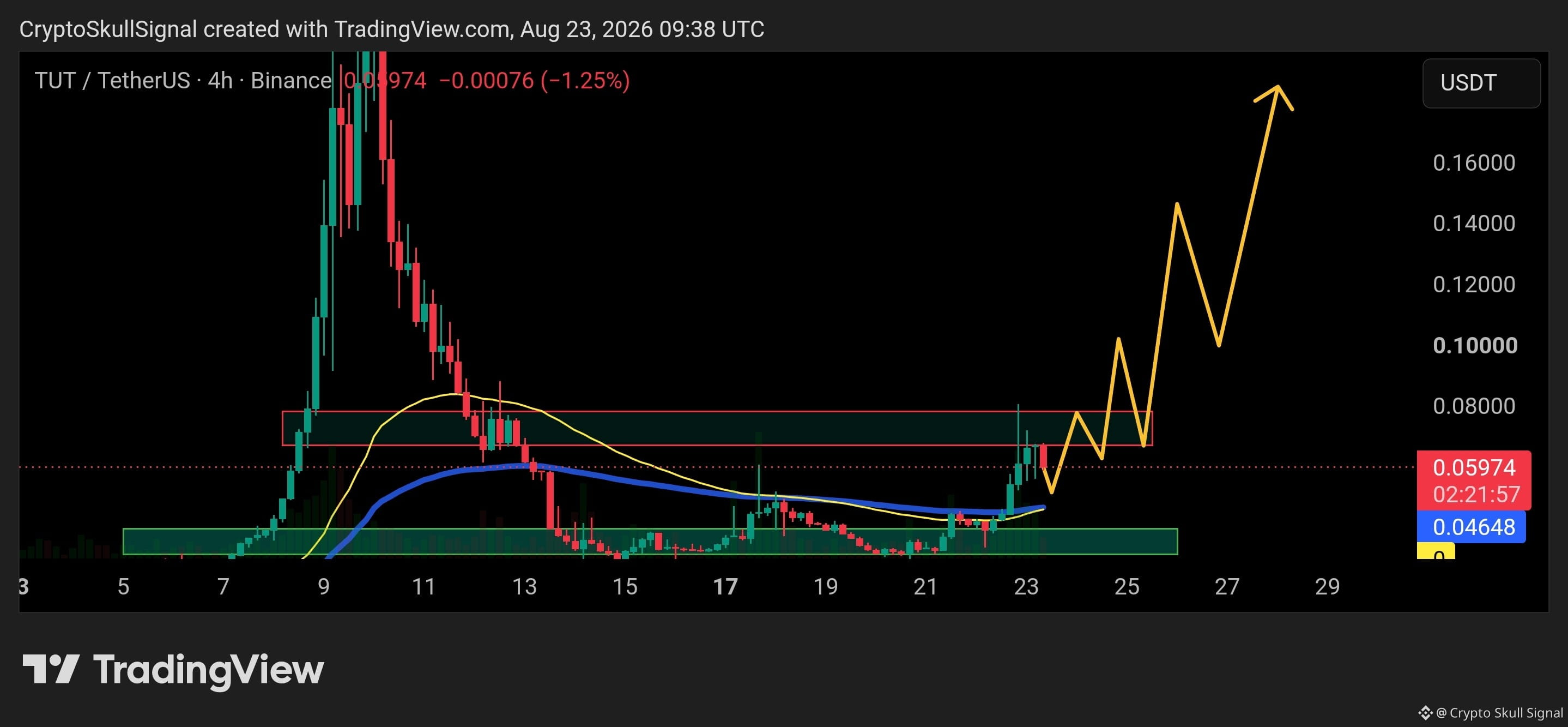Click the date label 5 on time axis
The width and height of the screenshot is (1568, 727).
coord(124,586)
